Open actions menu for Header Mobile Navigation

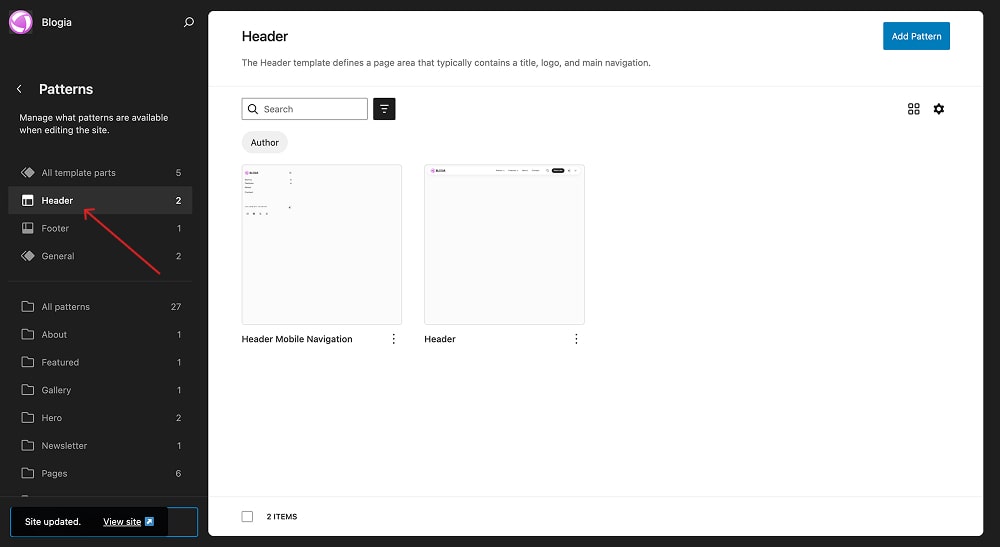[393, 339]
